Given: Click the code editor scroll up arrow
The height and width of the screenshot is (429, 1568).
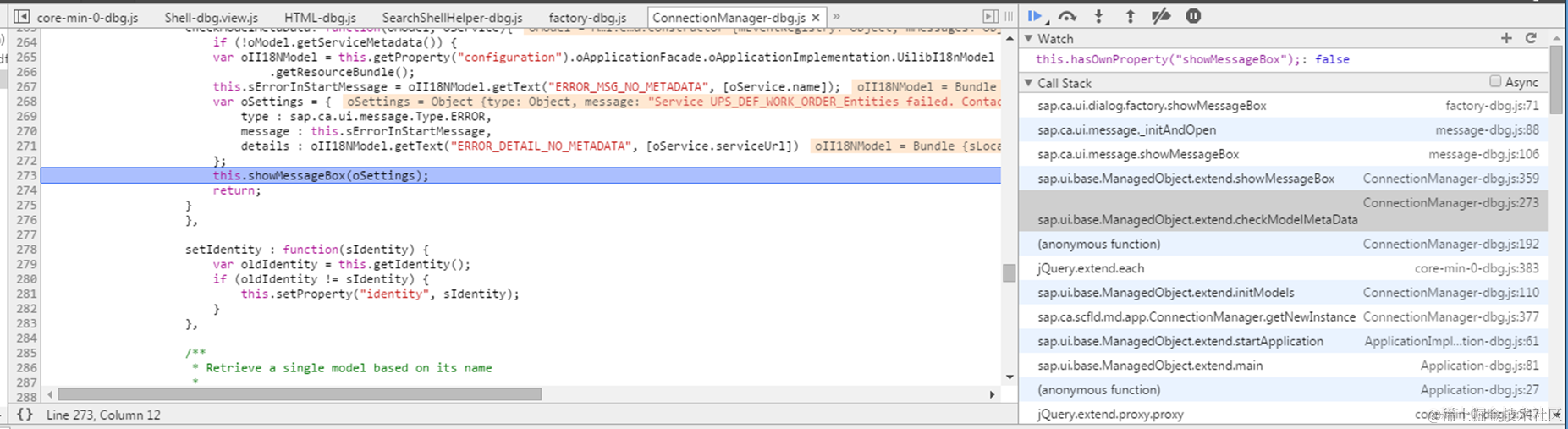Looking at the screenshot, I should (x=1009, y=38).
